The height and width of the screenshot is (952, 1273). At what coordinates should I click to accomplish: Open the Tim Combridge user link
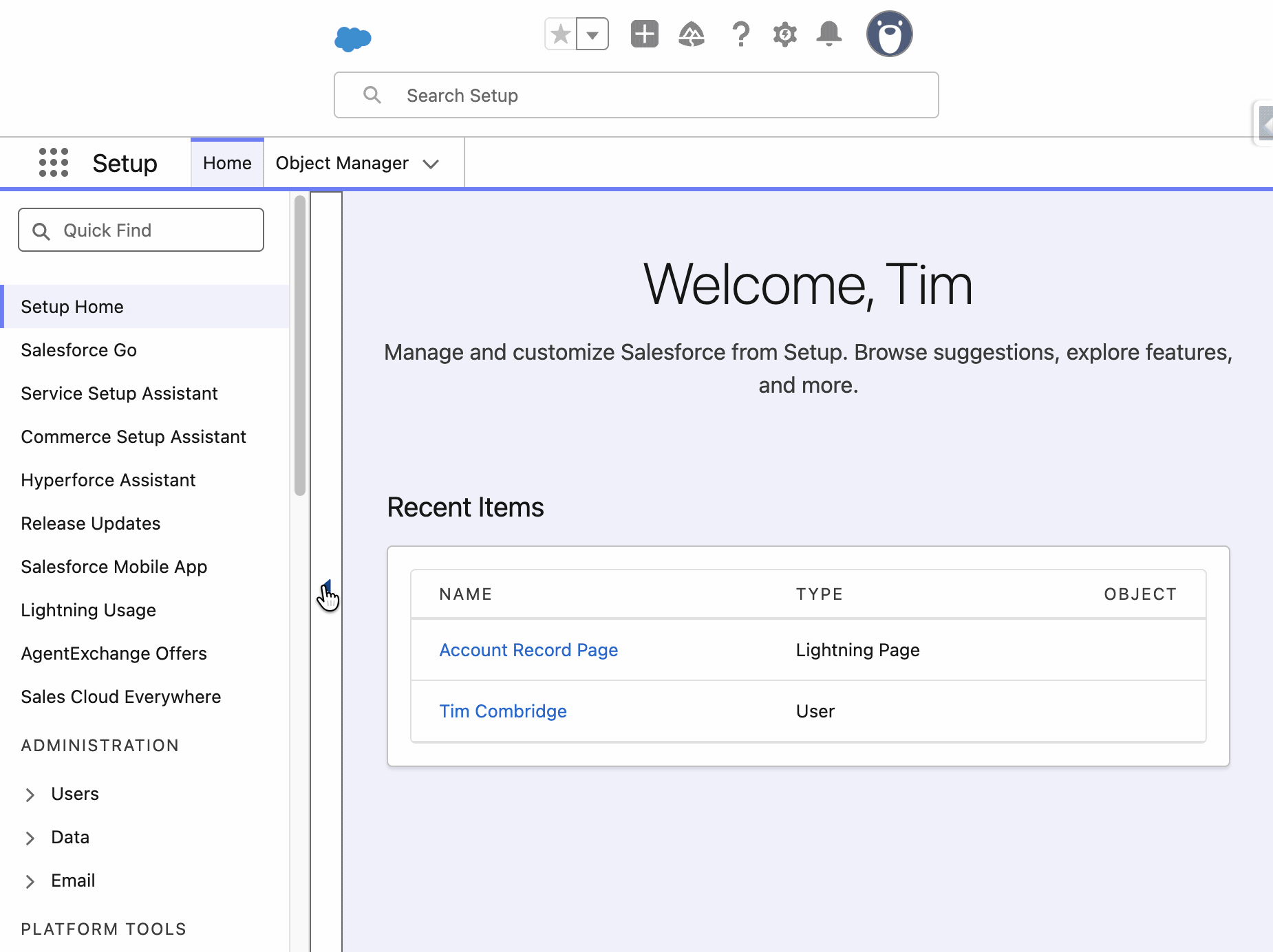[x=503, y=711]
